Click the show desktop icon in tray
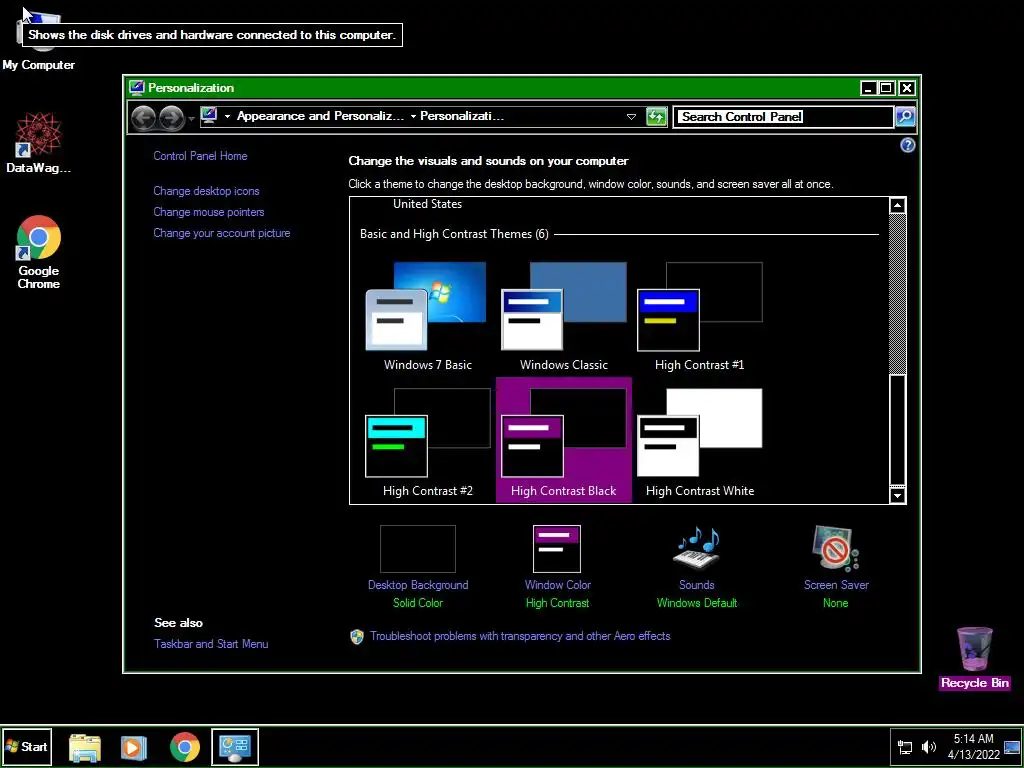This screenshot has width=1024, height=768. (1012, 747)
